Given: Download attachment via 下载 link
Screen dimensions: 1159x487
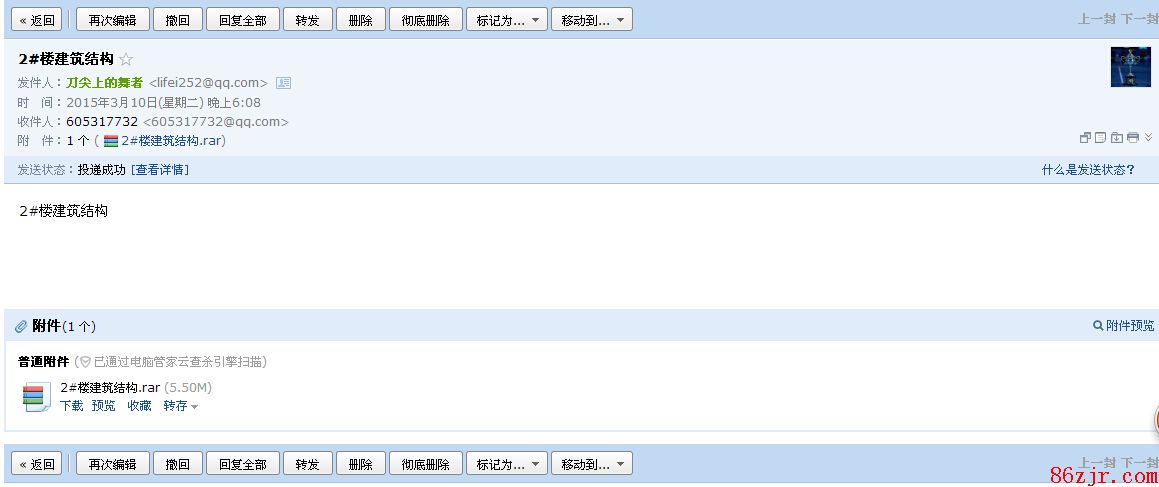Looking at the screenshot, I should [x=72, y=406].
